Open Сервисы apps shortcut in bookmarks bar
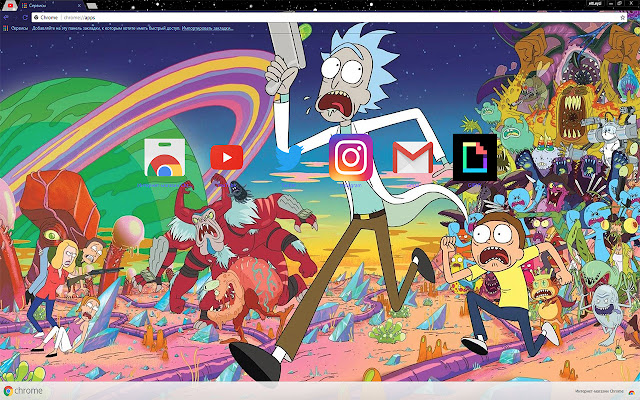 [16, 28]
